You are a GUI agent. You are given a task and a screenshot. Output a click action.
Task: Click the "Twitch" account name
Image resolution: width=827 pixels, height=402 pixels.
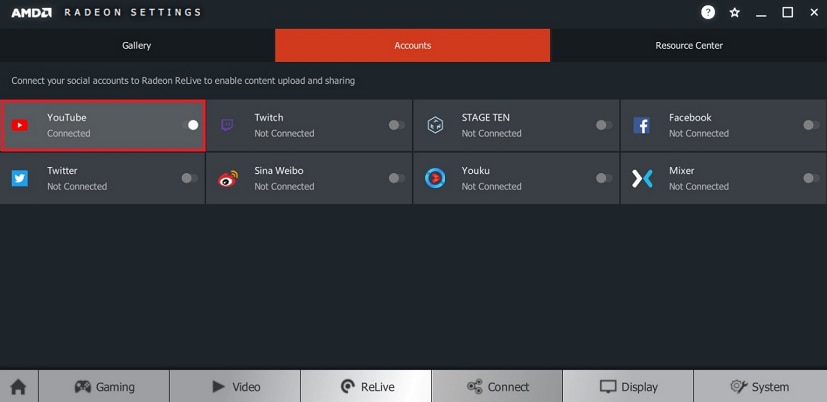(x=268, y=118)
